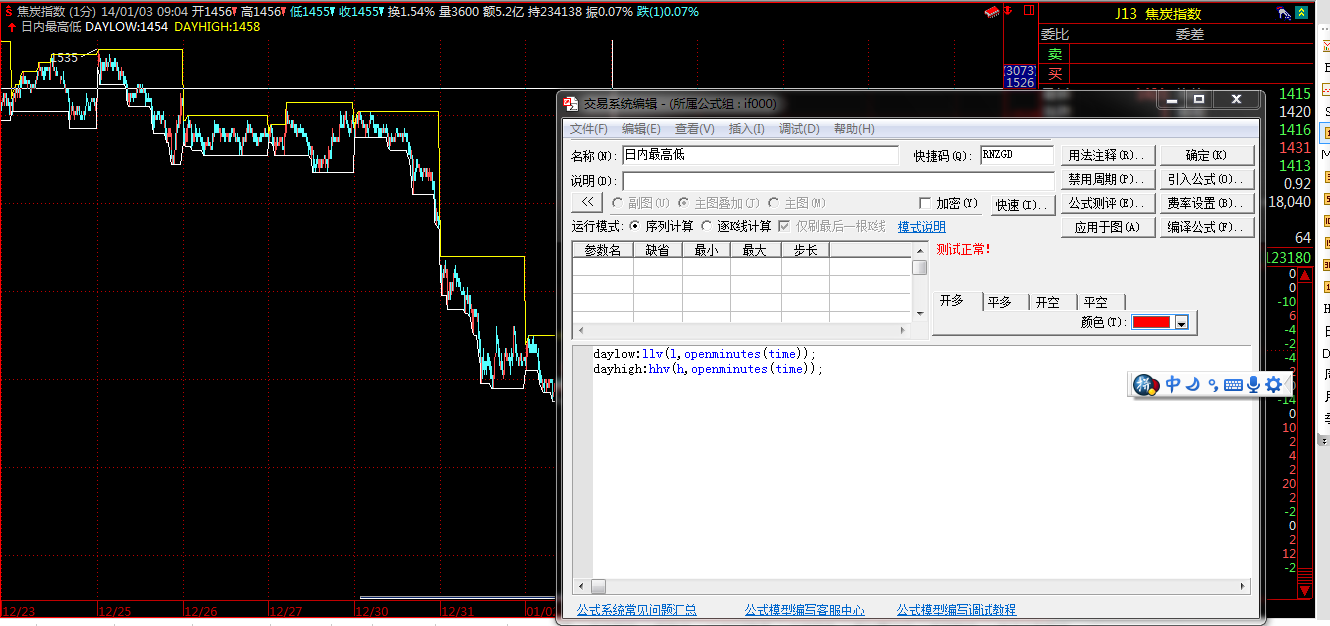Open 公式系统常见问题汇总 link

click(637, 610)
